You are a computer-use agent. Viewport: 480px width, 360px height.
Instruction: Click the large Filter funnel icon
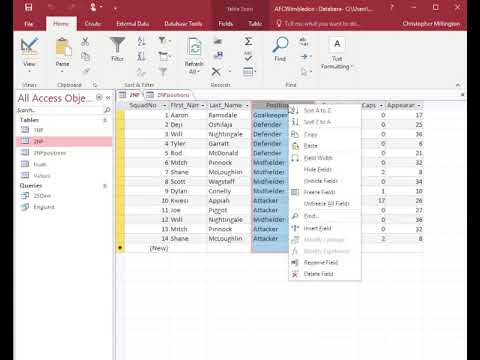(x=117, y=45)
